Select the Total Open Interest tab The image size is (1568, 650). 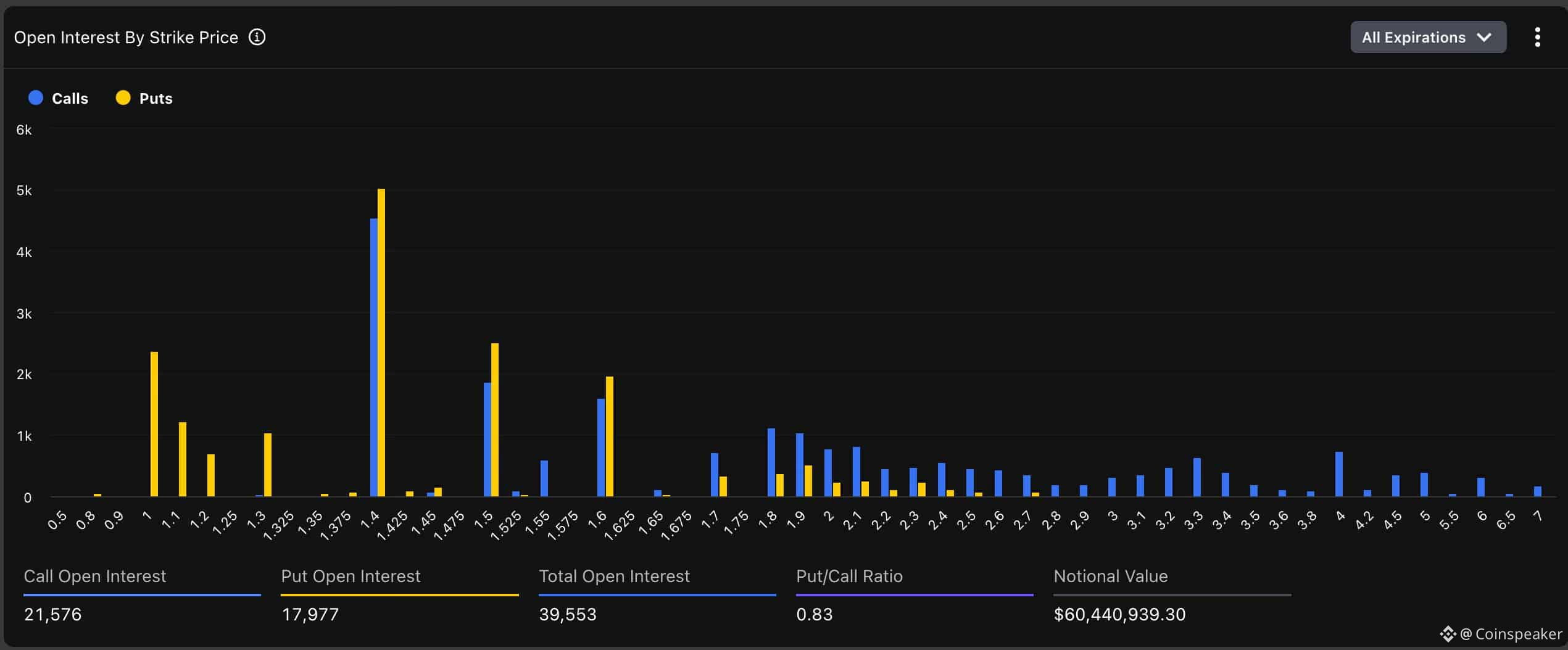(x=614, y=577)
